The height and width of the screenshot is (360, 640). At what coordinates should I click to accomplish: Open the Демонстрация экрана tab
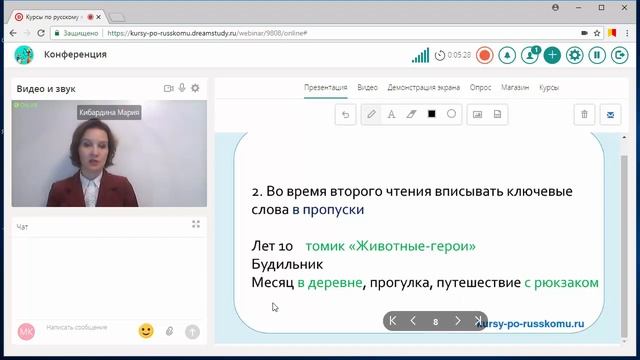424,87
